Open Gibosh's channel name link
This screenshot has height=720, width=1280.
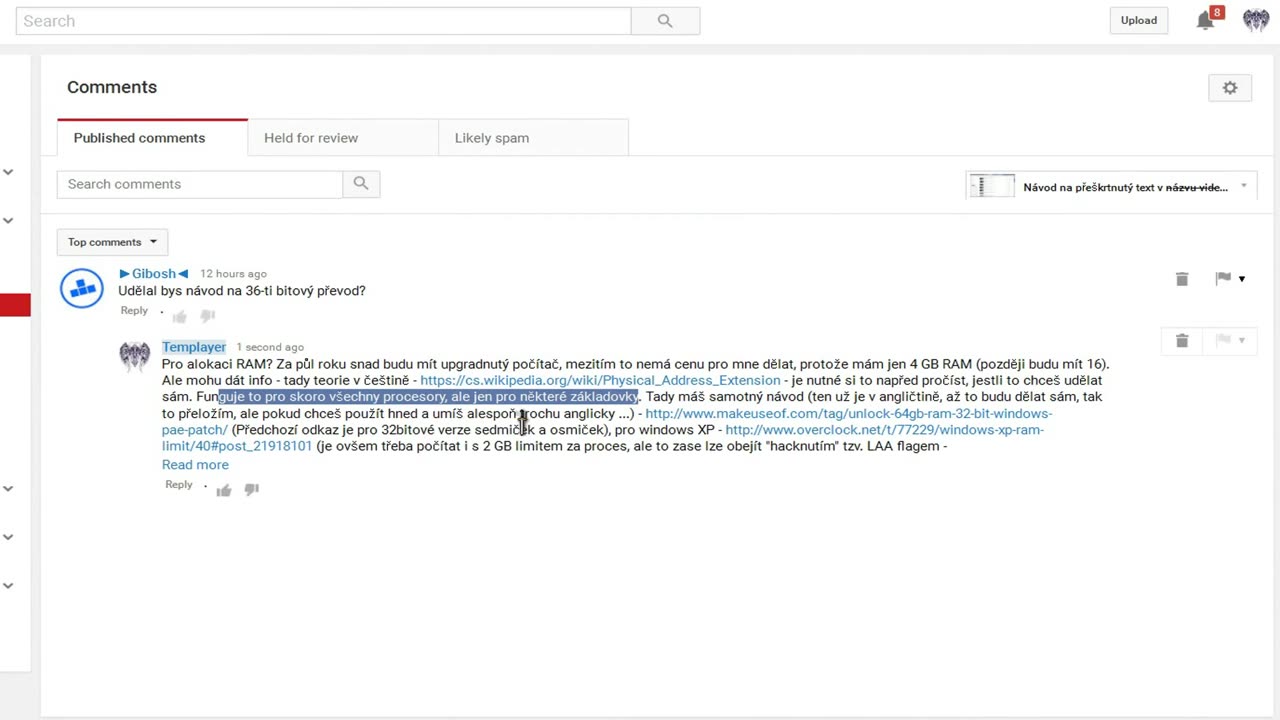pos(154,273)
